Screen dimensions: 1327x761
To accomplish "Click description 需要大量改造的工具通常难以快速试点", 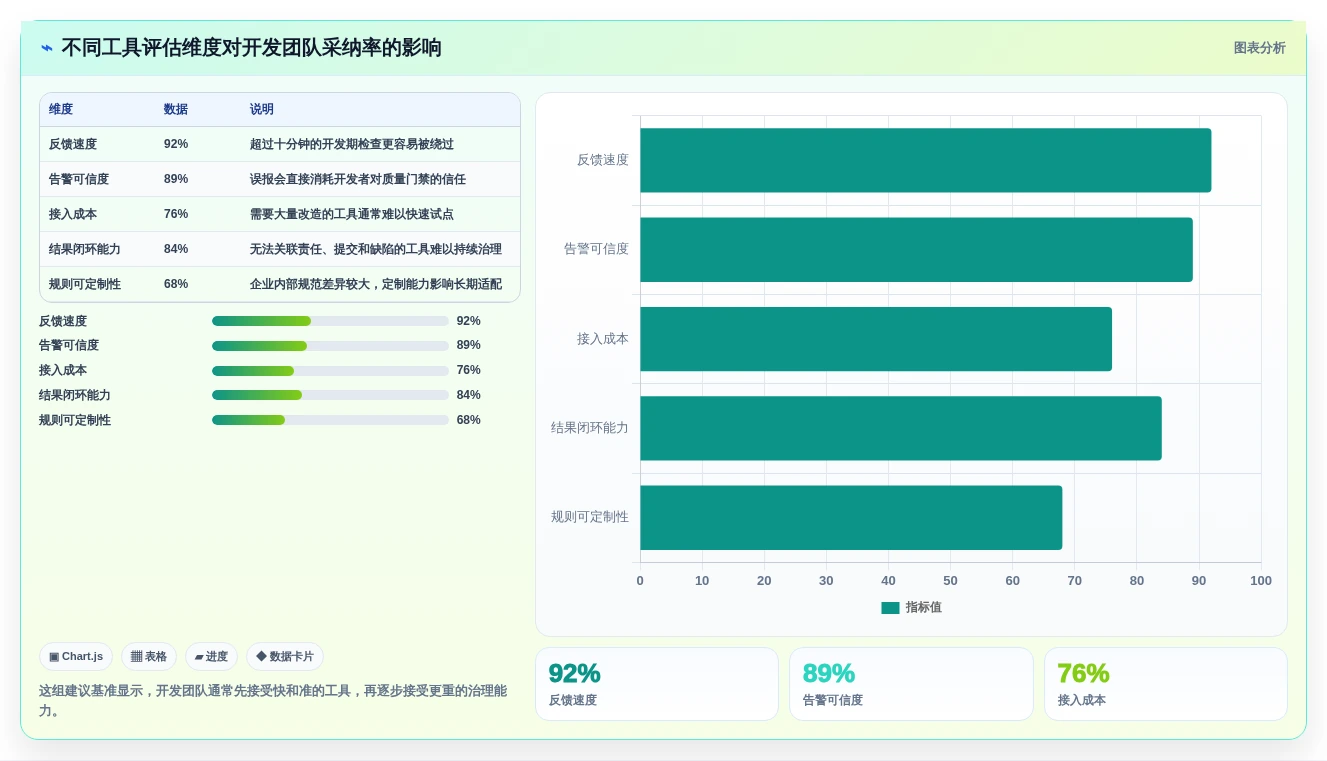I will pyautogui.click(x=352, y=214).
